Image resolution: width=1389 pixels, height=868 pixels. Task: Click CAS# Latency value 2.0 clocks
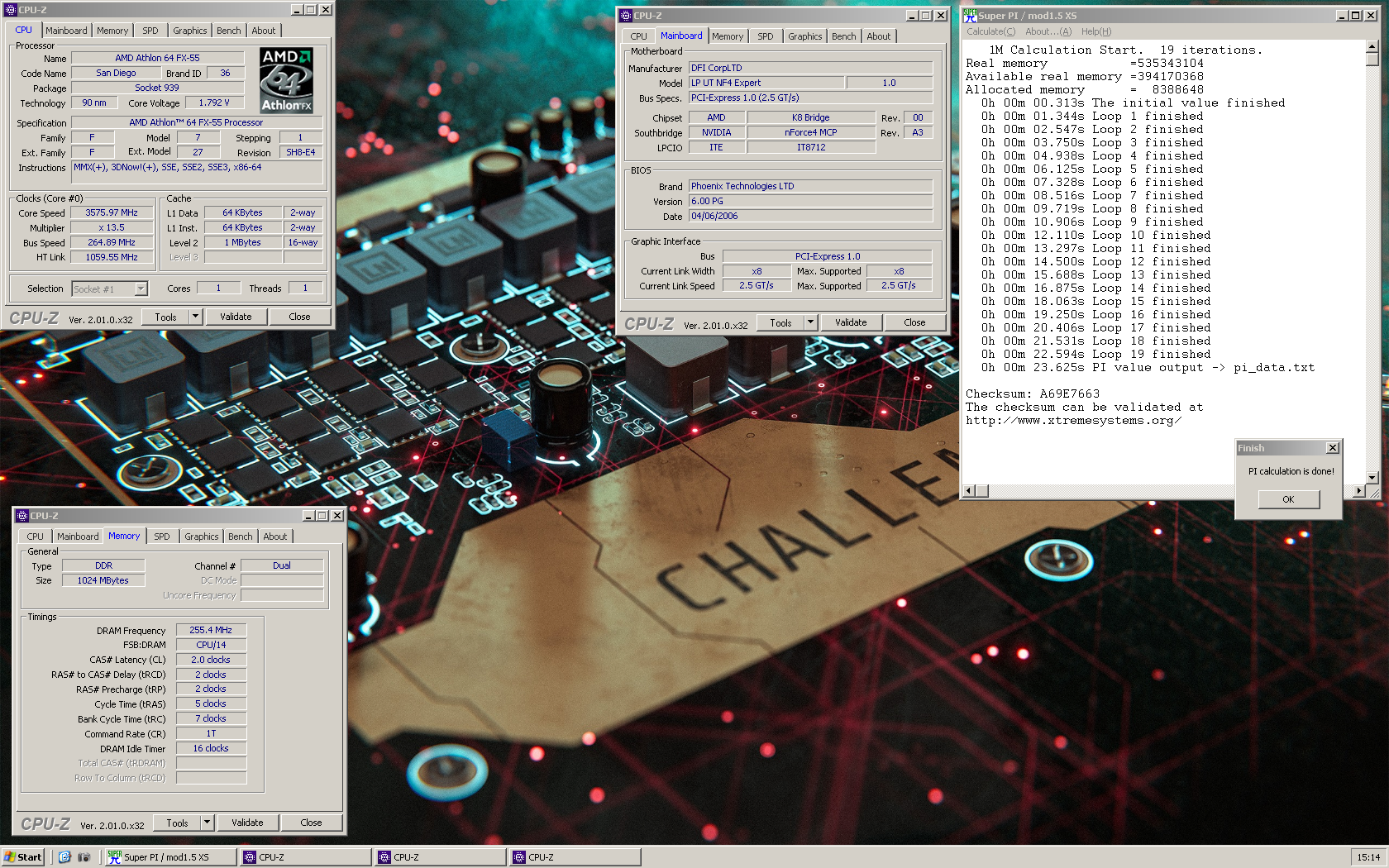(x=211, y=660)
